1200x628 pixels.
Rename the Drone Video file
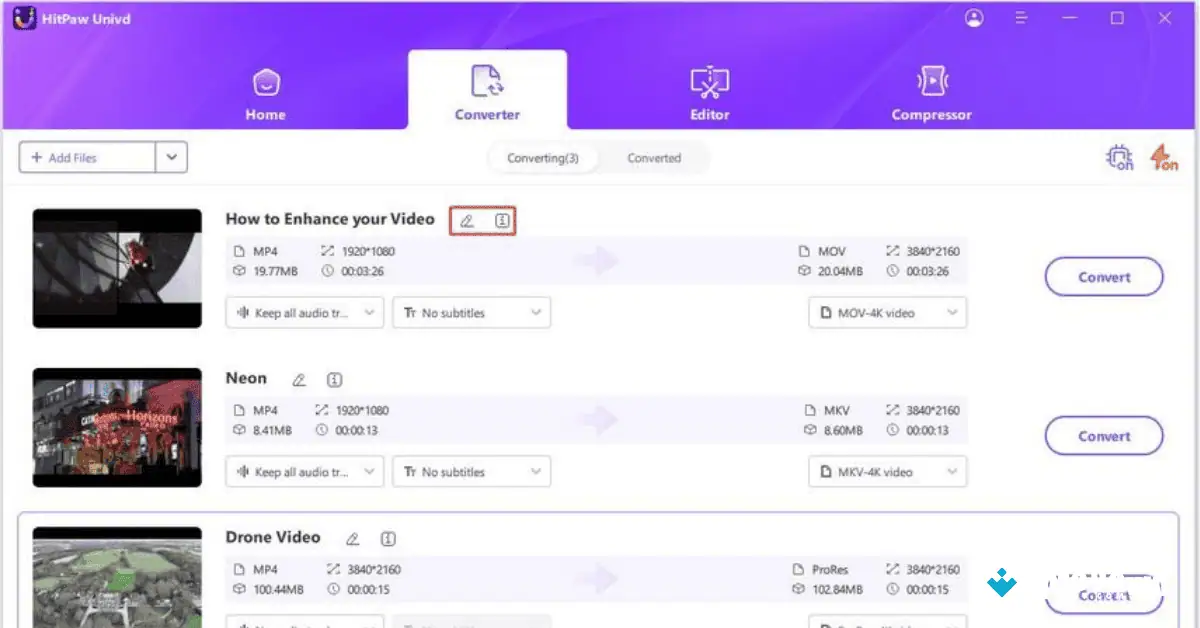pyautogui.click(x=352, y=538)
